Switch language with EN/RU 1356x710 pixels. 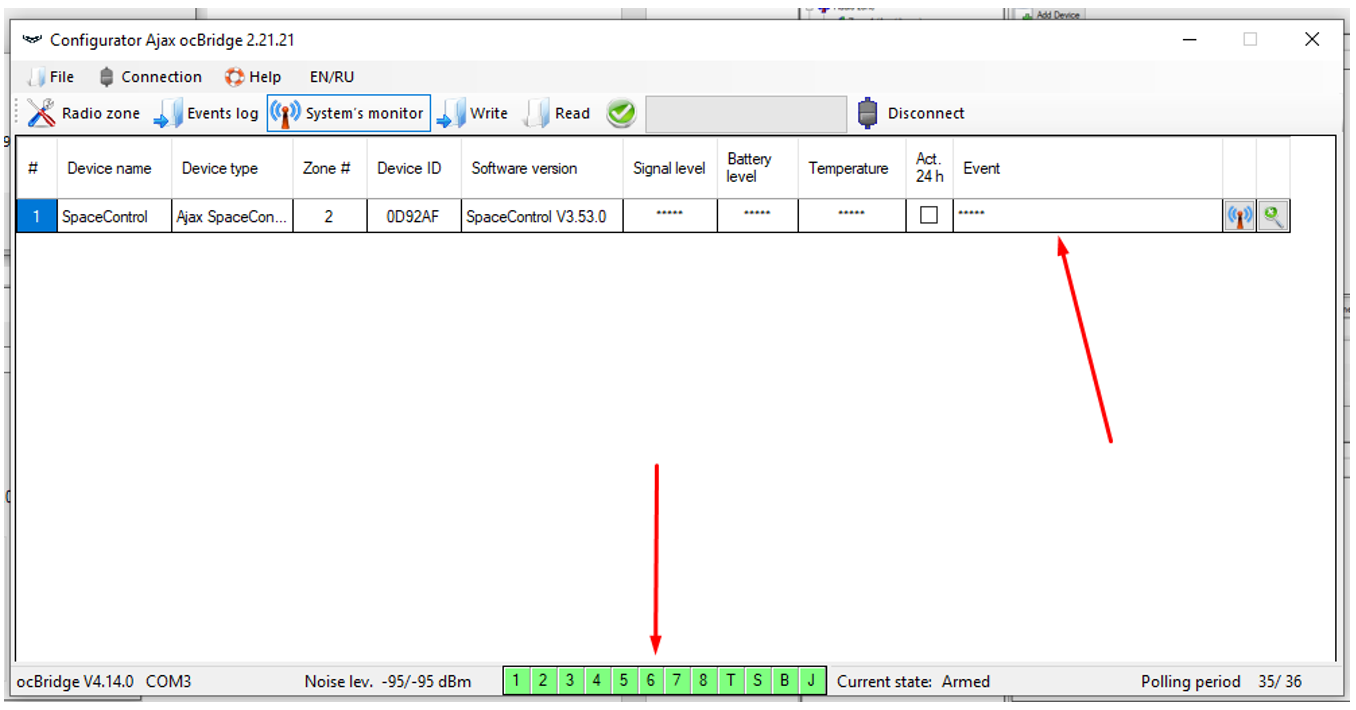(332, 77)
